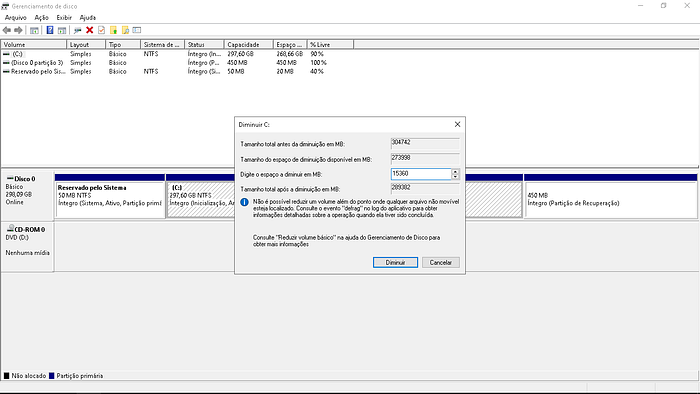Image resolution: width=700 pixels, height=394 pixels.
Task: Click the red X delete icon
Action: click(89, 30)
